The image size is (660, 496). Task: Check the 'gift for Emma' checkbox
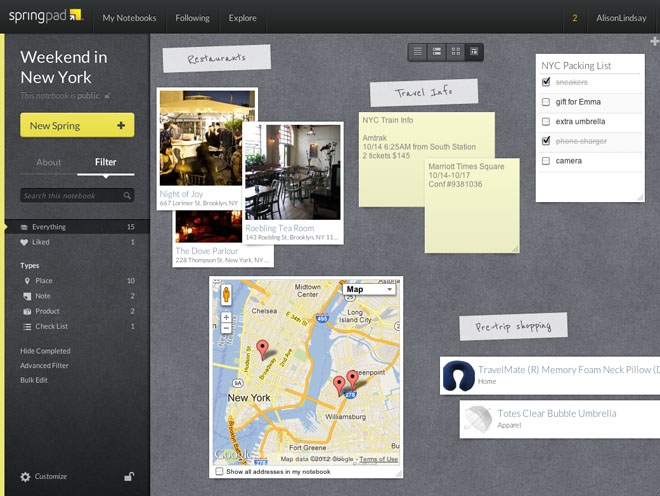coord(545,102)
